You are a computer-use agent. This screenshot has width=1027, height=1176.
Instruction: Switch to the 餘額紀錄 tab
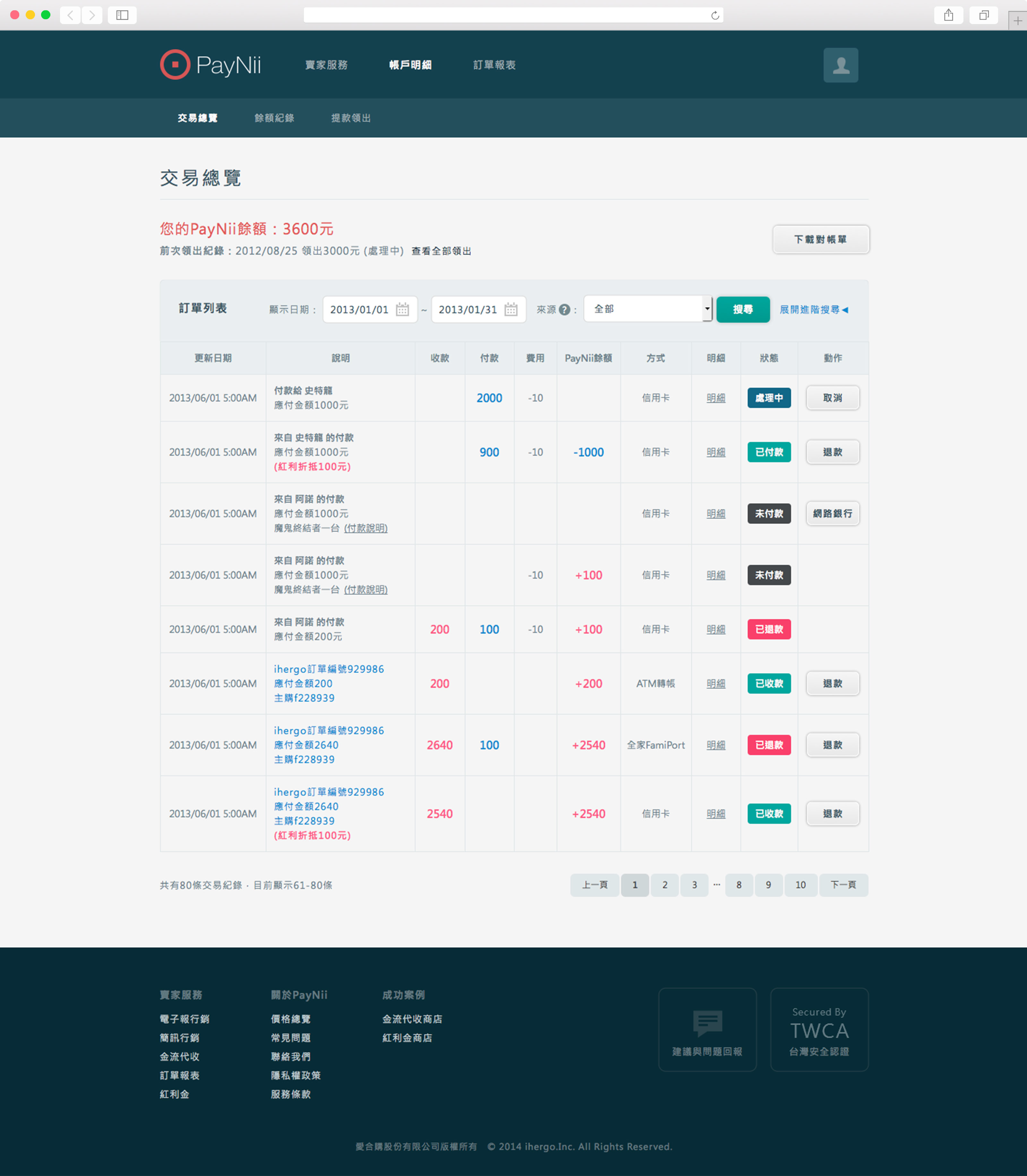click(274, 118)
